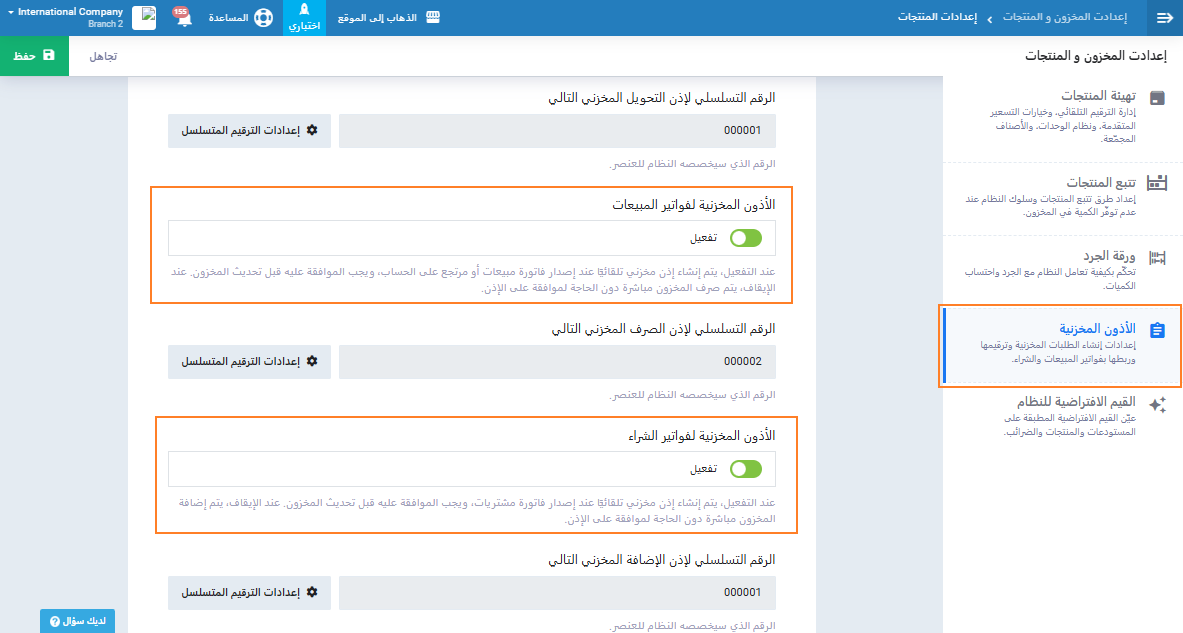Toggle تفعيل for الأذون المخزنية لفواتير المبيعات

[x=745, y=238]
